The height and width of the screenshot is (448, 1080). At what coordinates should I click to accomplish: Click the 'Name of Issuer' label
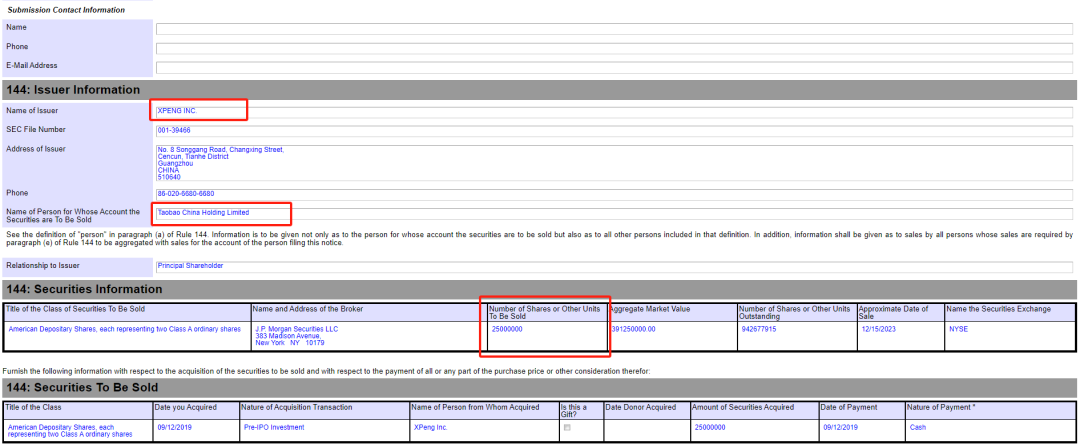click(x=32, y=110)
